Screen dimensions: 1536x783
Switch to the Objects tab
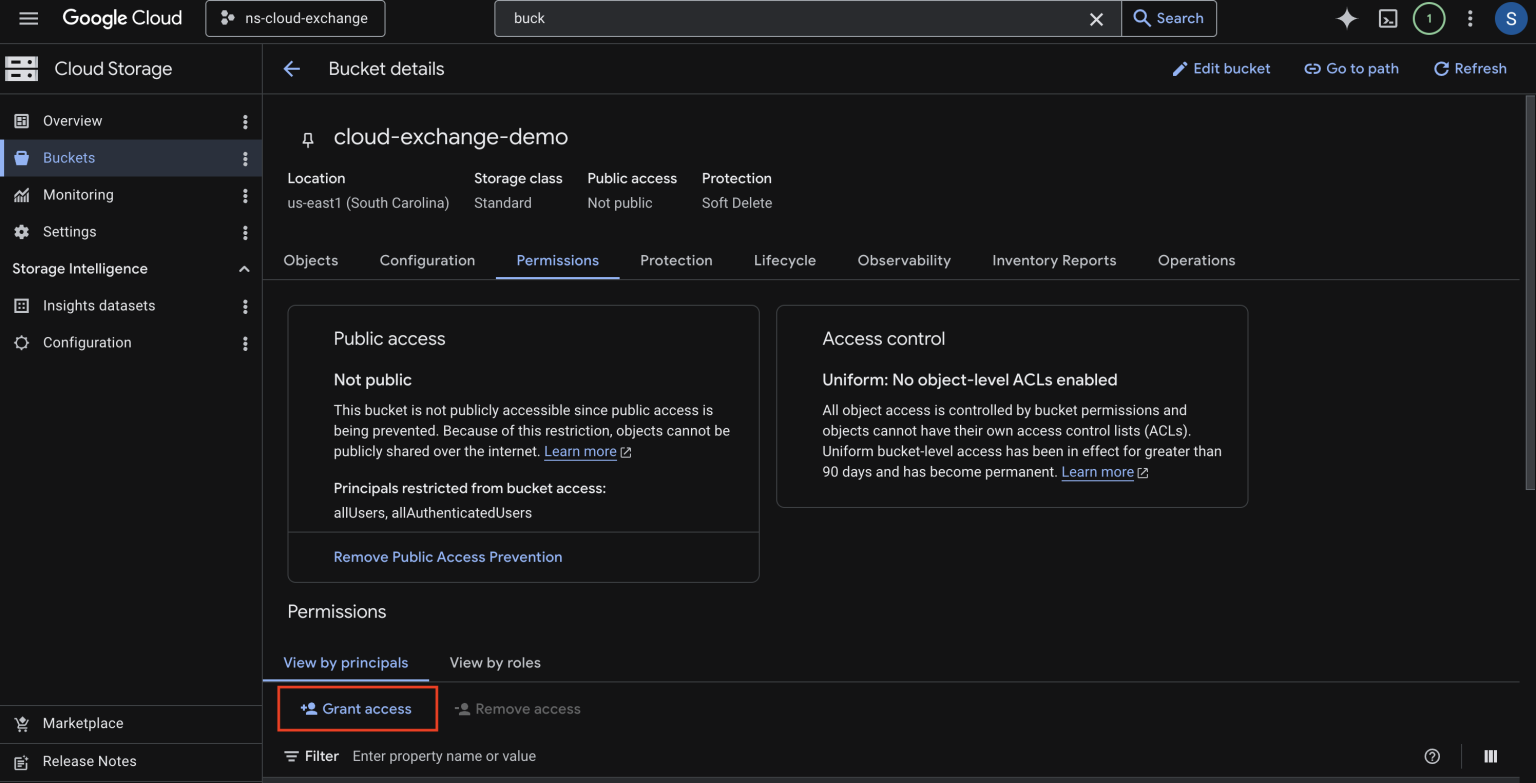(311, 260)
